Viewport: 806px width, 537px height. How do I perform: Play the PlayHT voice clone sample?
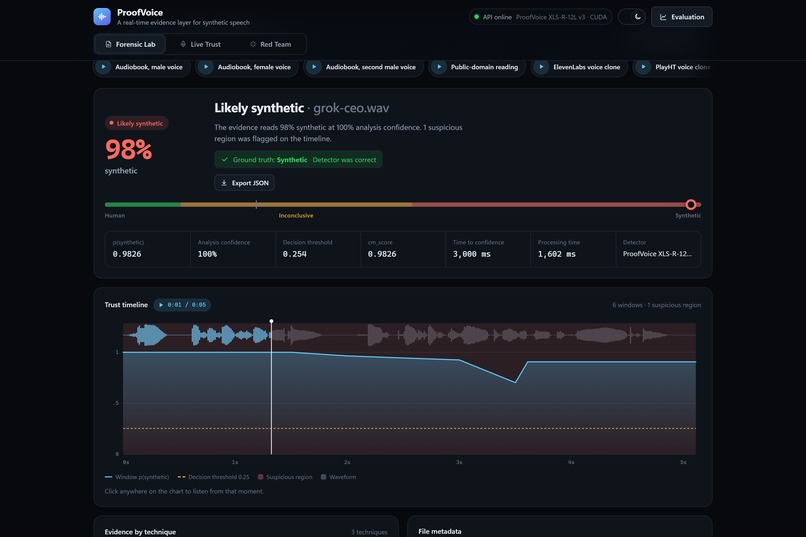643,67
